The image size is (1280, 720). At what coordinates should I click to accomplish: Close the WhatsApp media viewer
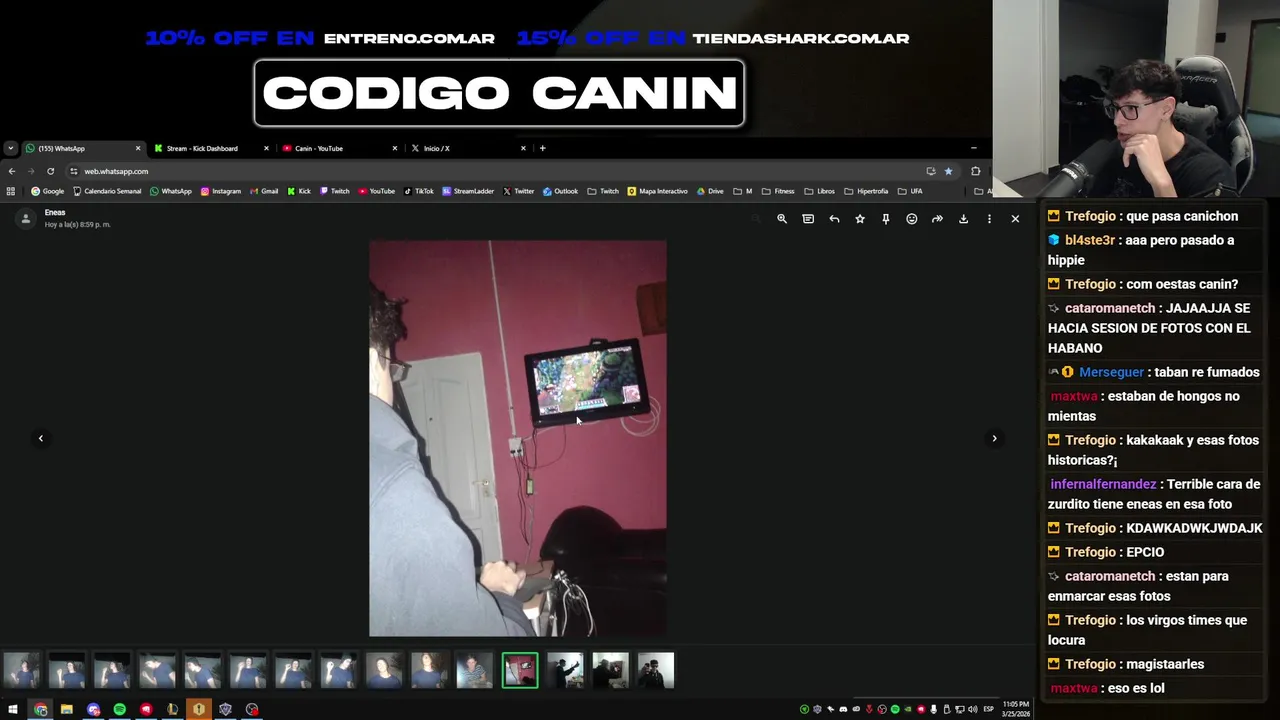click(1015, 219)
